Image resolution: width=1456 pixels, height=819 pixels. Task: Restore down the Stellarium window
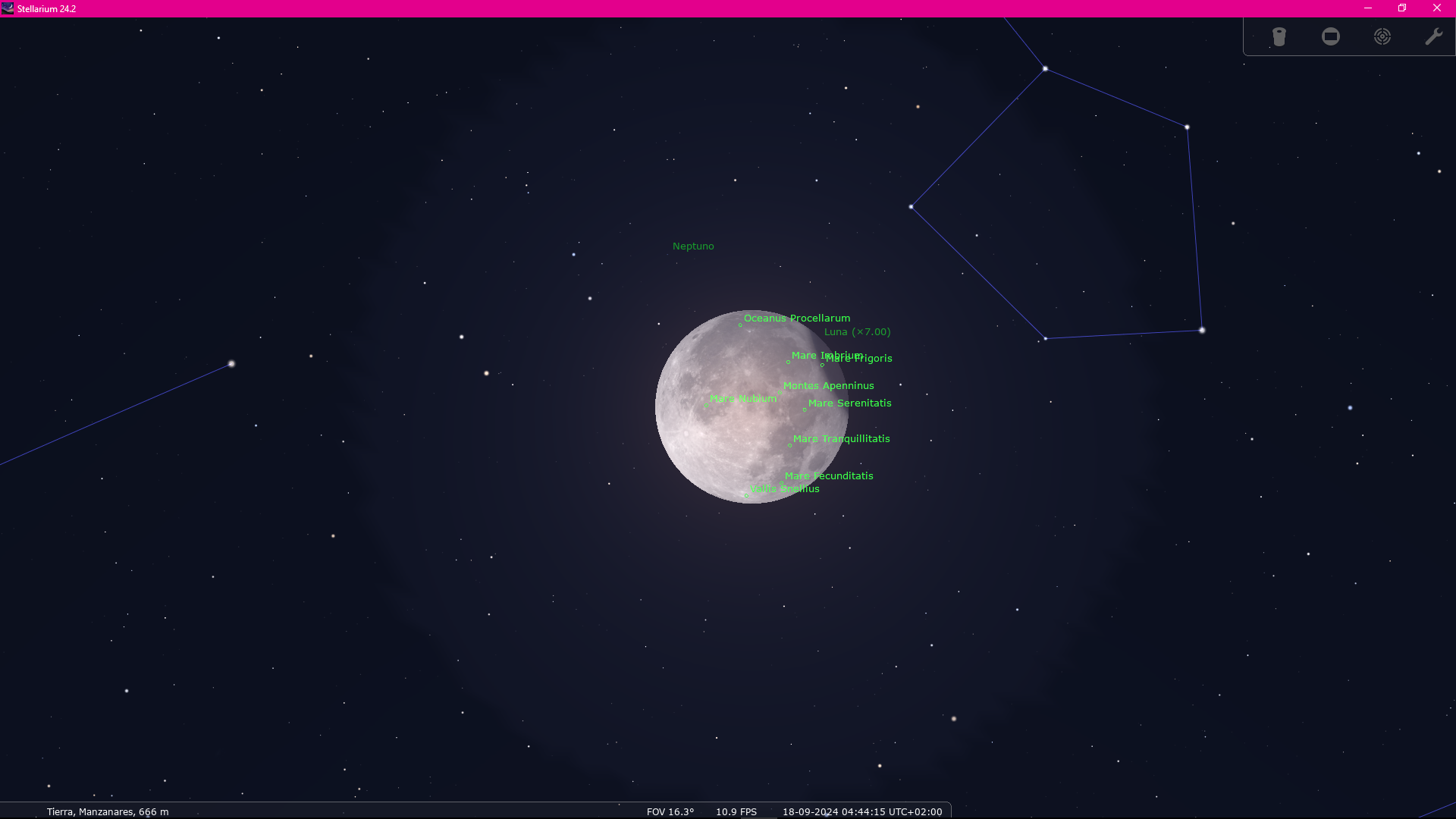point(1402,8)
